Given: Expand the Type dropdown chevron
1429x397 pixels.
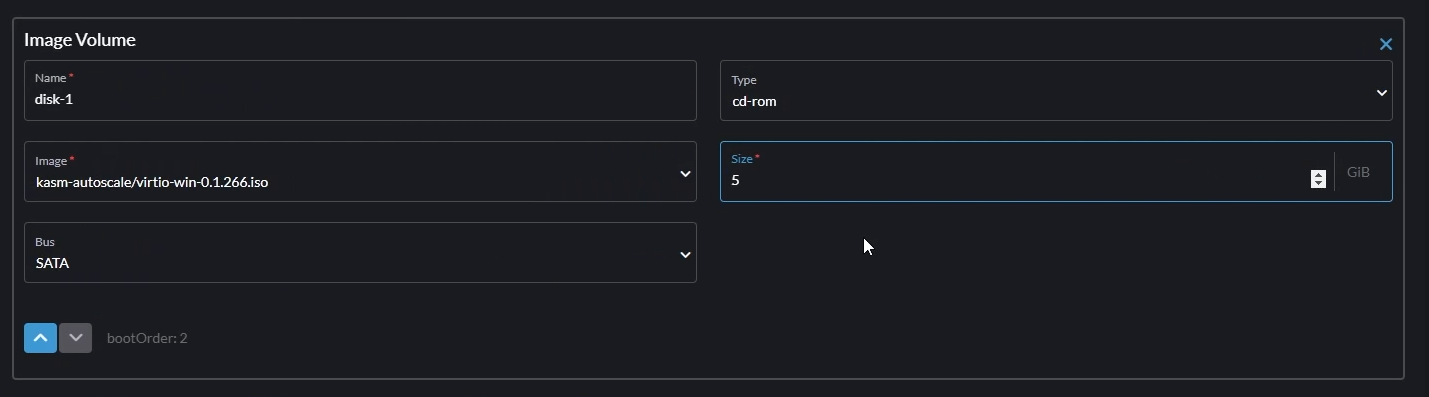Looking at the screenshot, I should pyautogui.click(x=1381, y=92).
